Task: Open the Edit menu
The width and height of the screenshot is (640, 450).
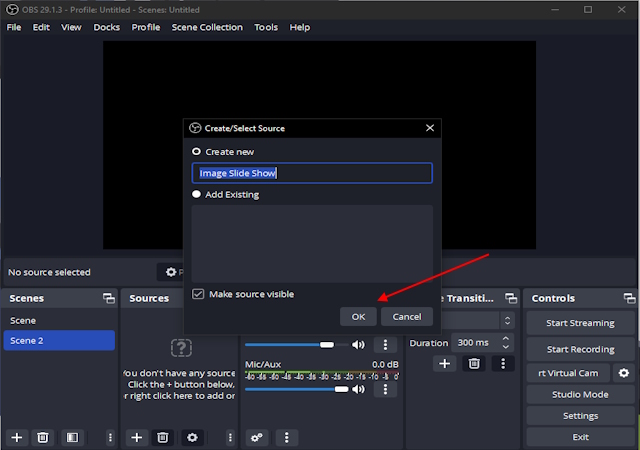Action: pos(41,27)
